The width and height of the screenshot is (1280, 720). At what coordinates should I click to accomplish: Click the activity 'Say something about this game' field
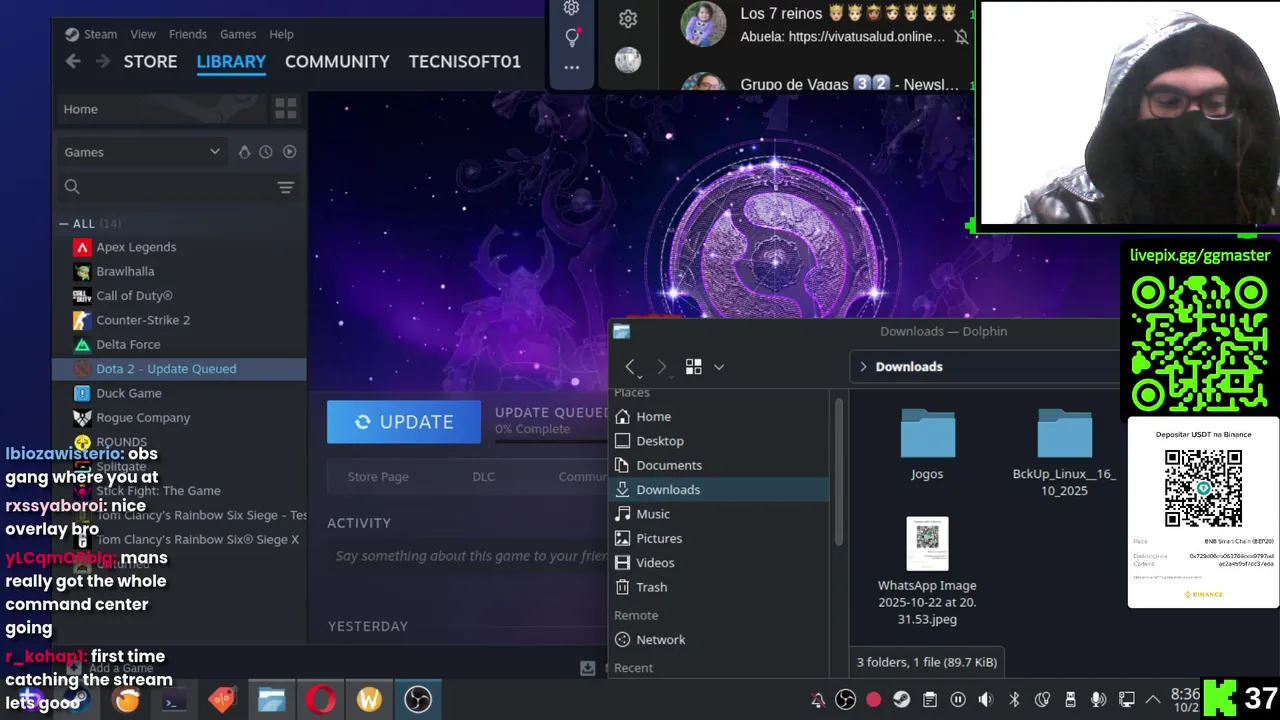[470, 556]
